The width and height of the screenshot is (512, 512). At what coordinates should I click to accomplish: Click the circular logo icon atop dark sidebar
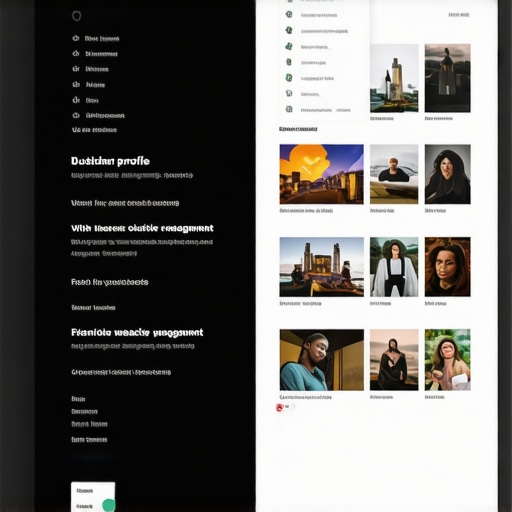76,16
